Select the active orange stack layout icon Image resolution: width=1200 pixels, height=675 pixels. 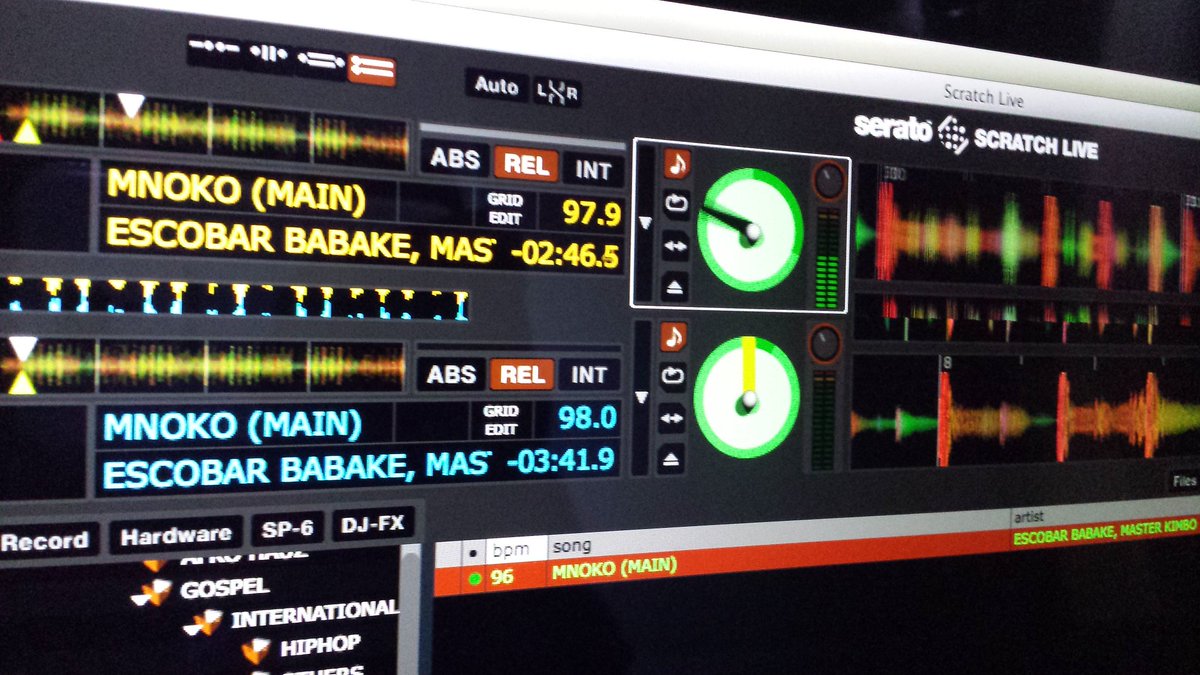[x=372, y=69]
